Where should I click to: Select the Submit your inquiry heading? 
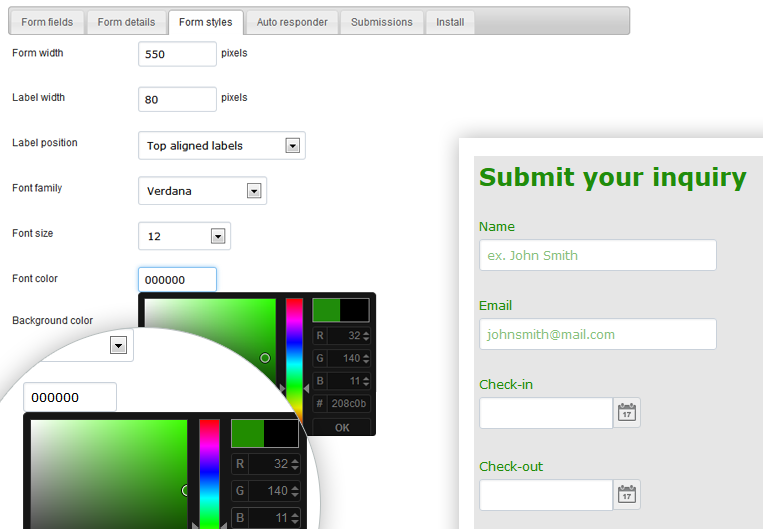(x=613, y=177)
